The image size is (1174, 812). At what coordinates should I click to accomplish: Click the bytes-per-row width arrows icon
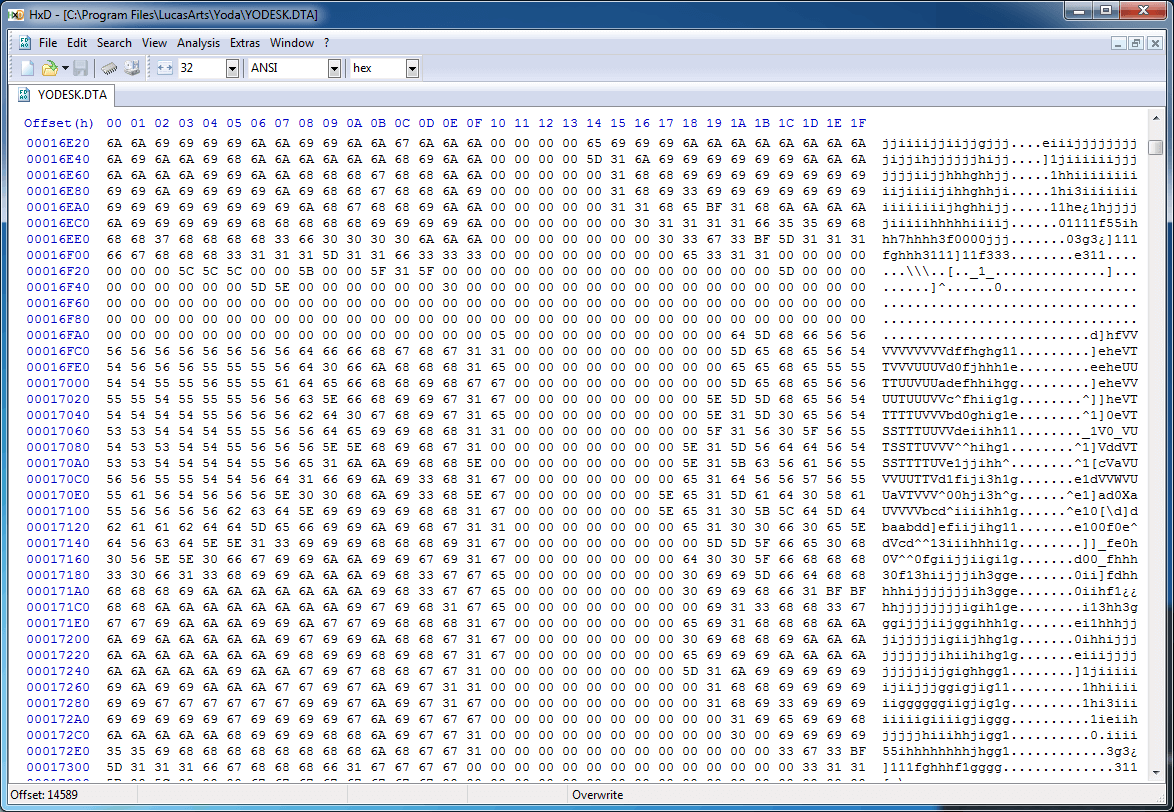(165, 68)
